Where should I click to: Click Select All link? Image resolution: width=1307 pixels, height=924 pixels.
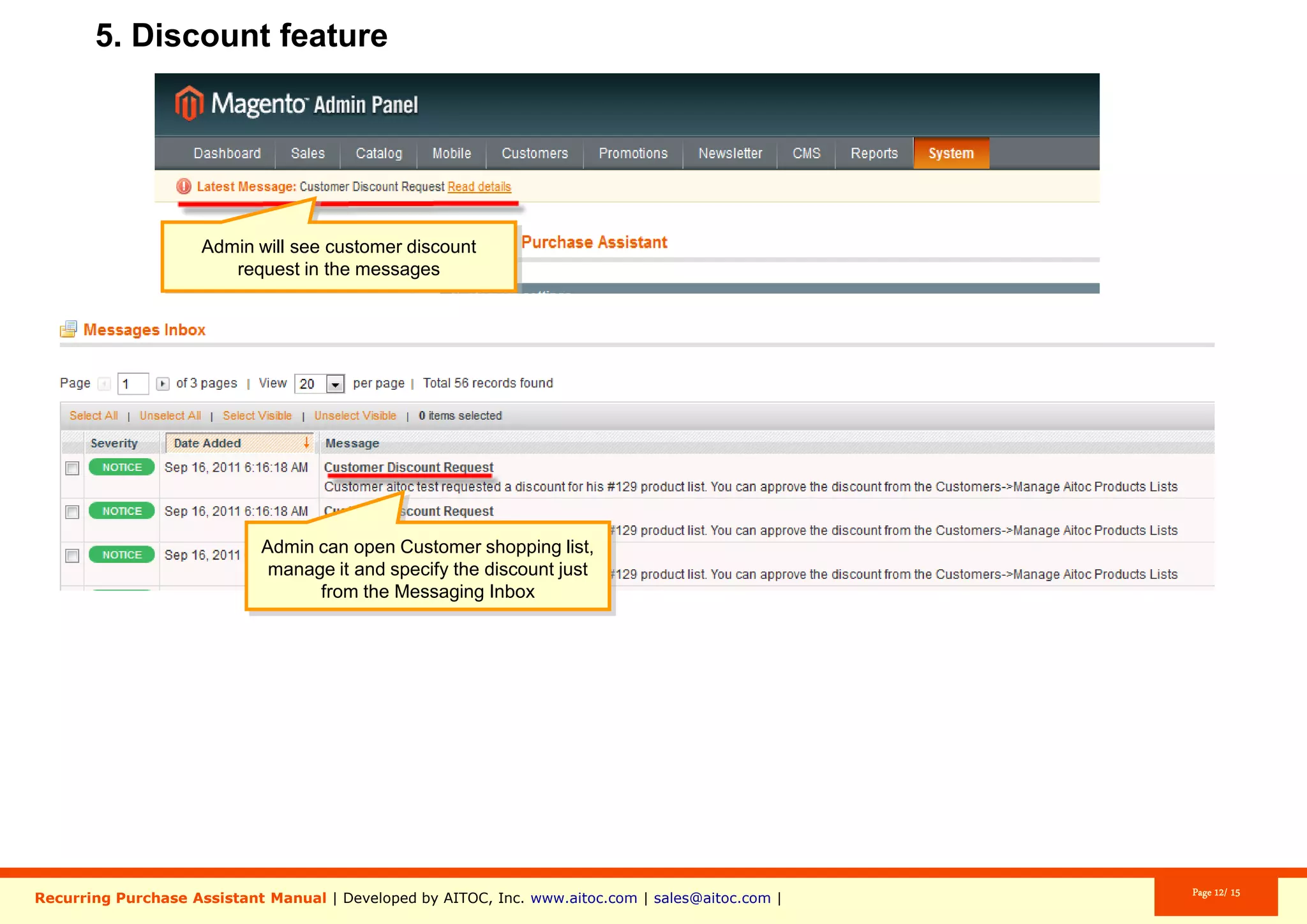(x=94, y=415)
